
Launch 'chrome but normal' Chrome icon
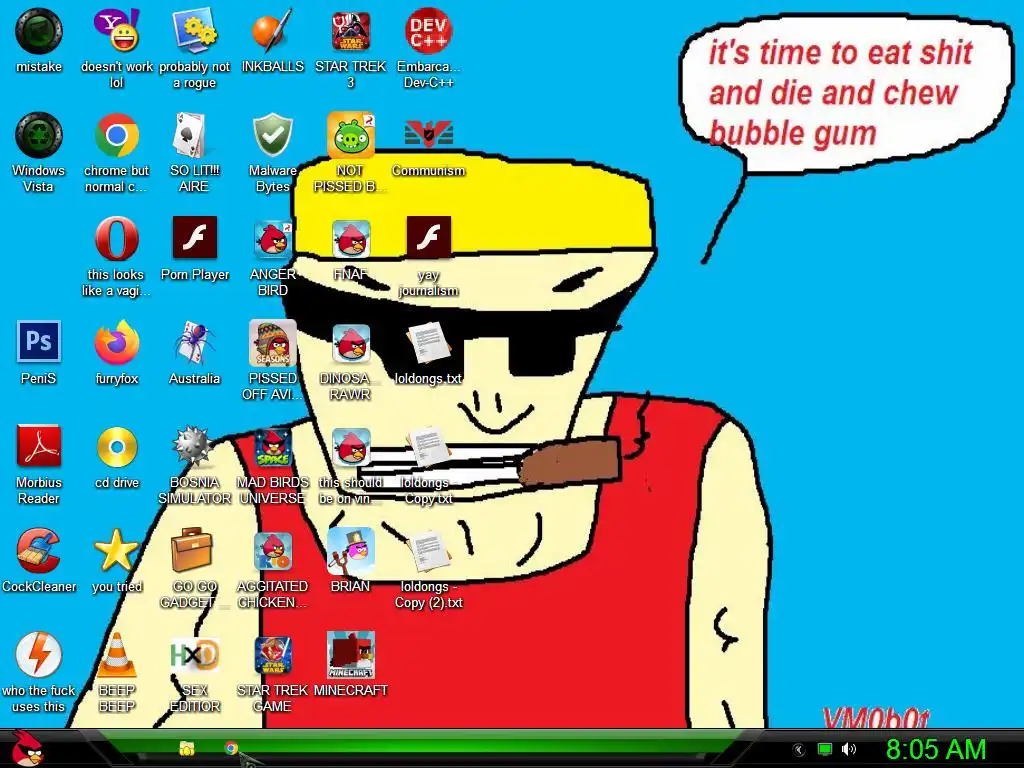116,135
